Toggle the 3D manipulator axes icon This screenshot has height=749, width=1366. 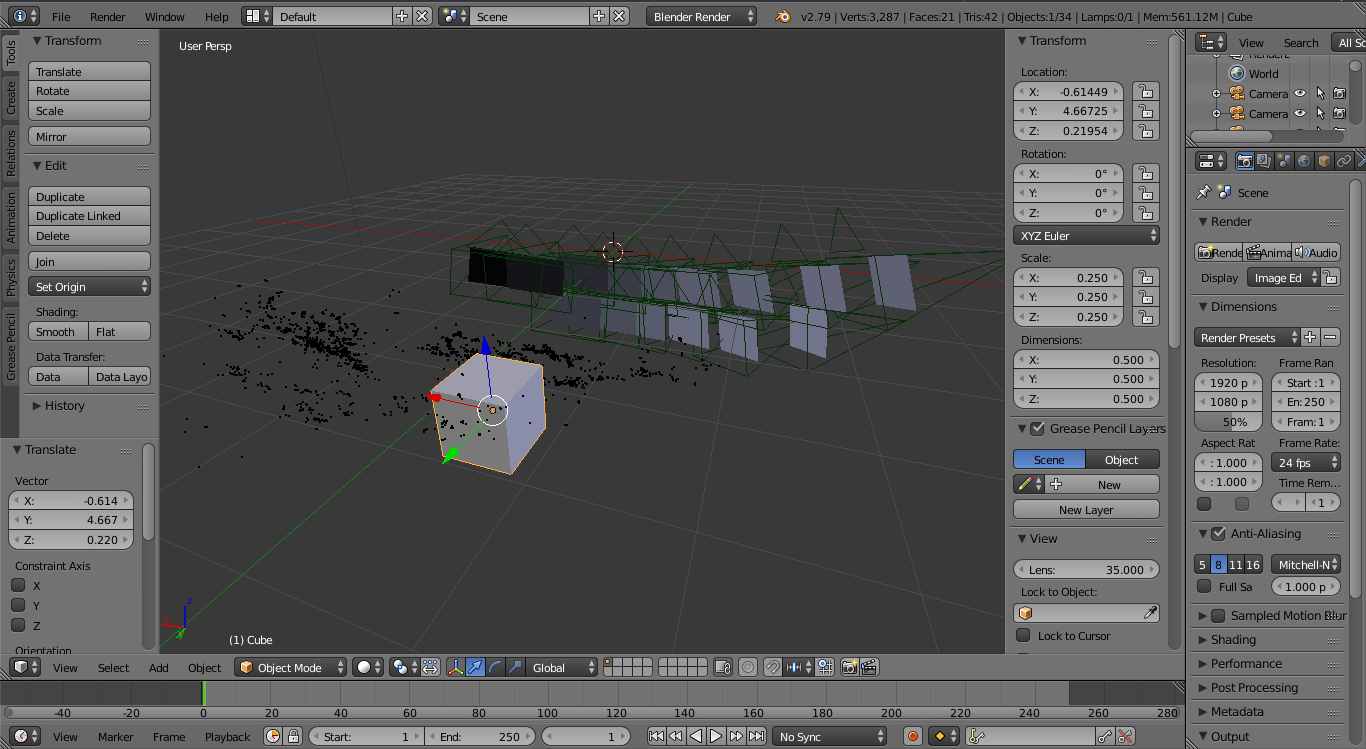tap(456, 667)
